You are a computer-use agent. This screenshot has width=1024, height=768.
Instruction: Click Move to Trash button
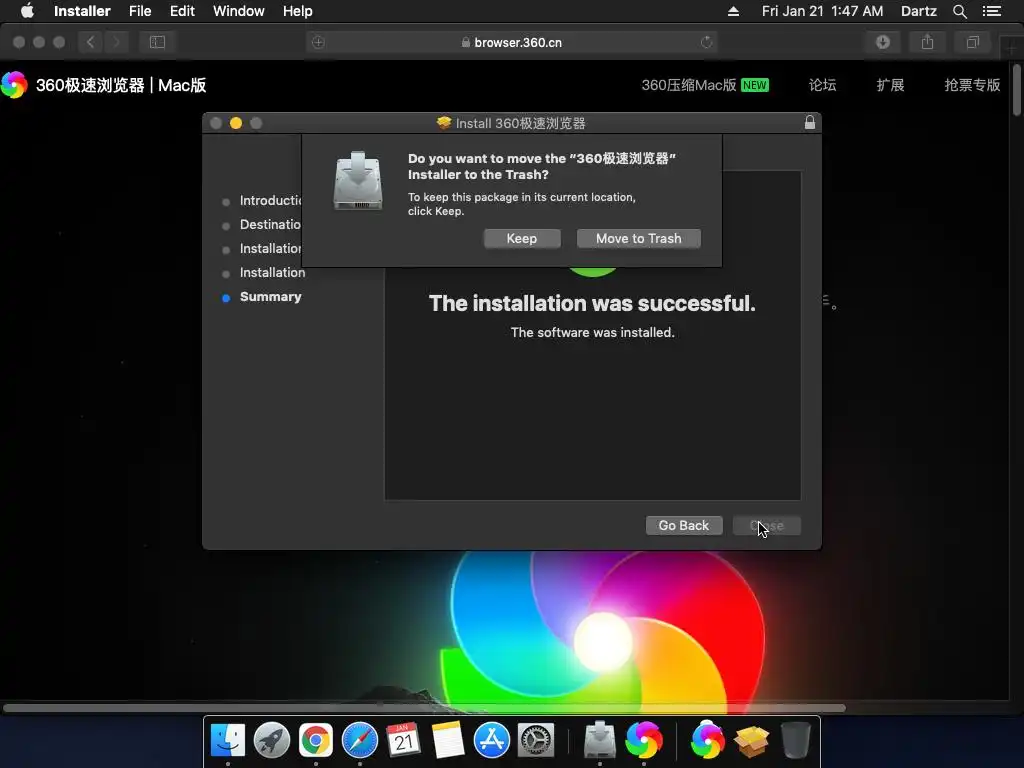[639, 238]
